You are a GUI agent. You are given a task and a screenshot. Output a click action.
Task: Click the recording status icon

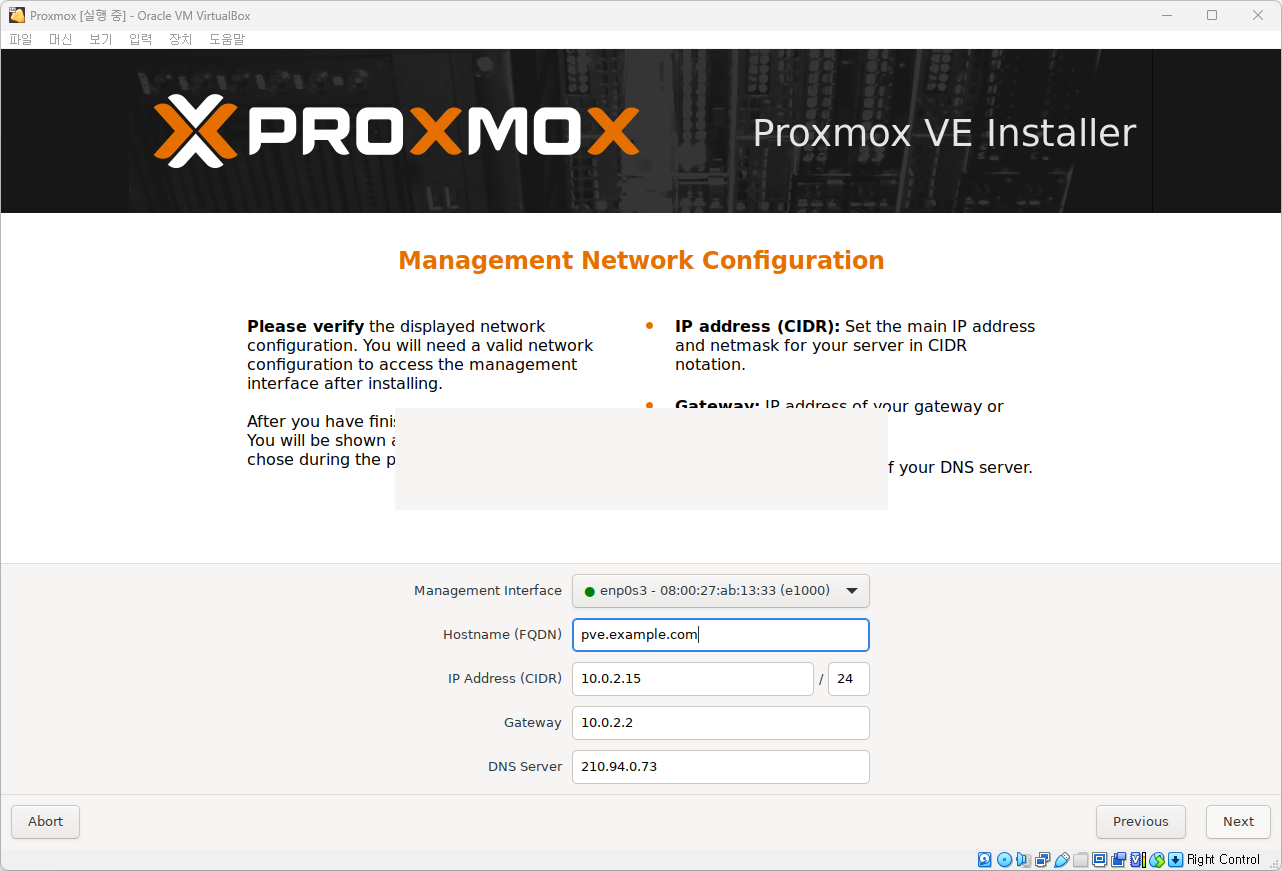pos(1119,860)
